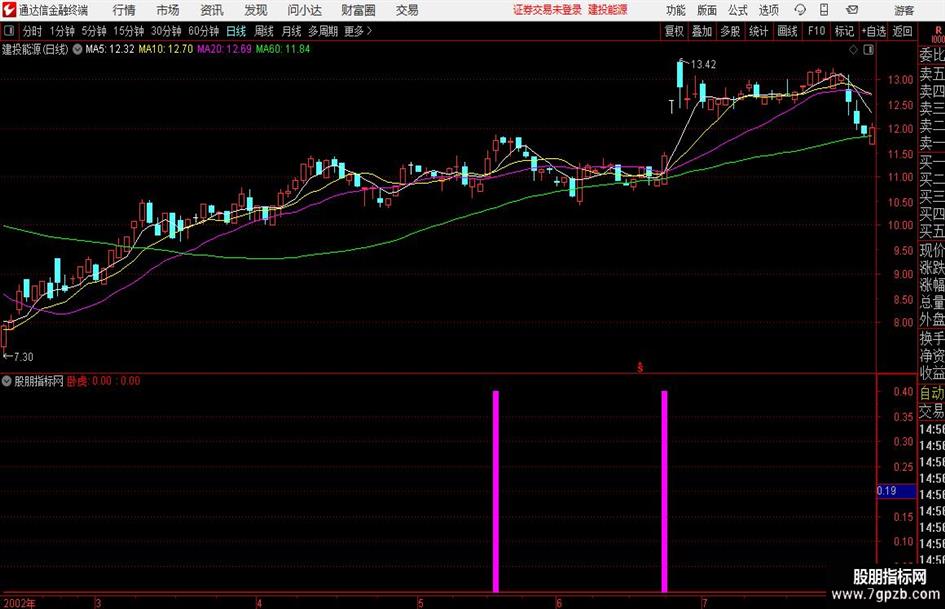Expand main chart indicator dropdown next to 建投能源(日线)
The width and height of the screenshot is (945, 609).
[77, 49]
